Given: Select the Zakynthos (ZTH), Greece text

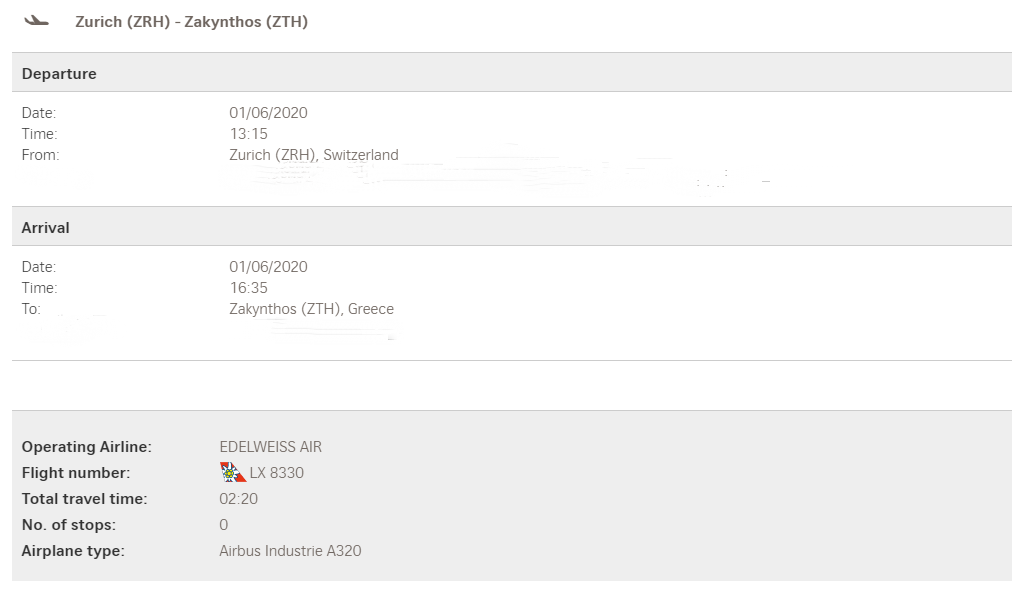Looking at the screenshot, I should click(x=311, y=309).
